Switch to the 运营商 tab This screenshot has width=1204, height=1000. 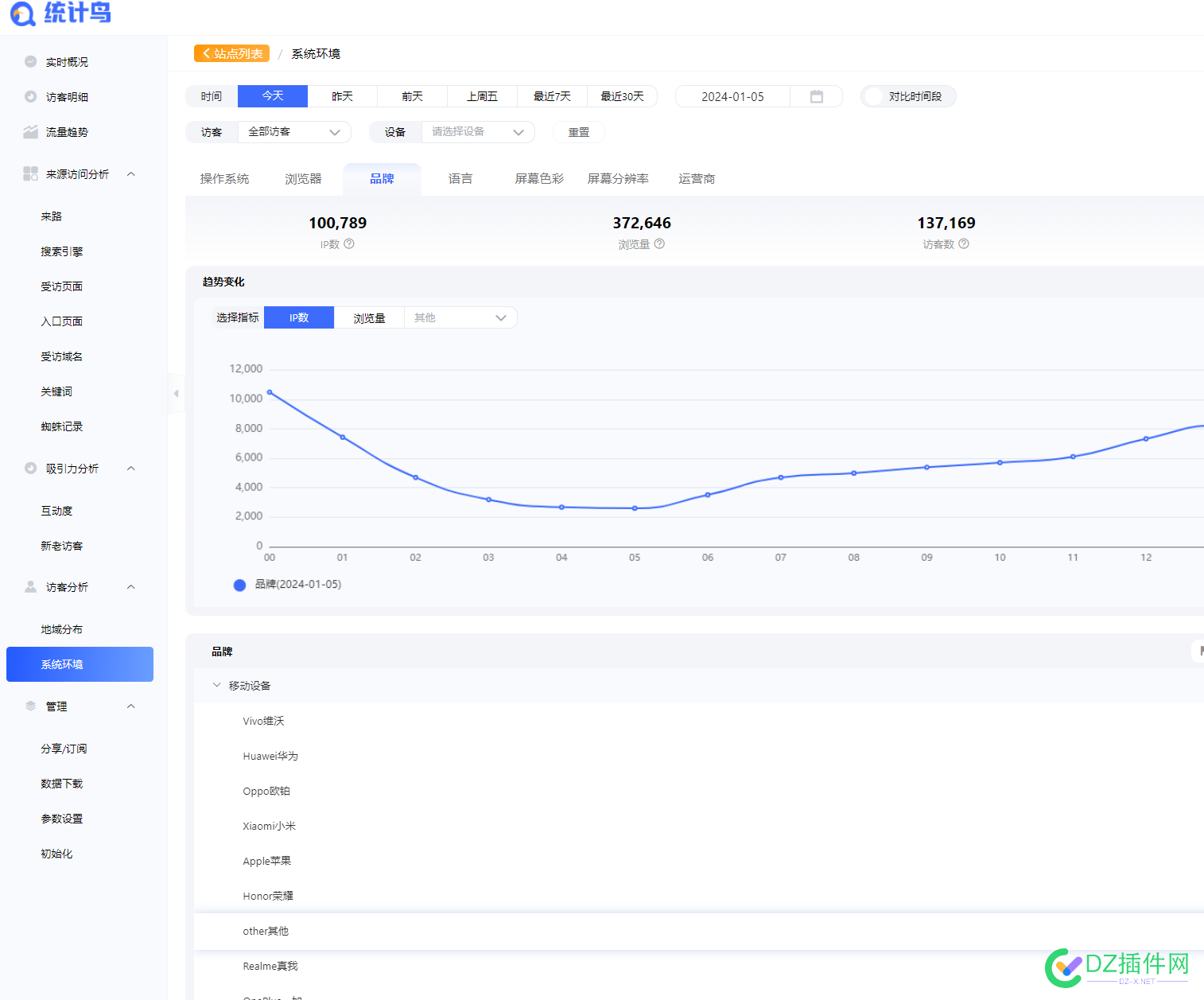point(697,179)
